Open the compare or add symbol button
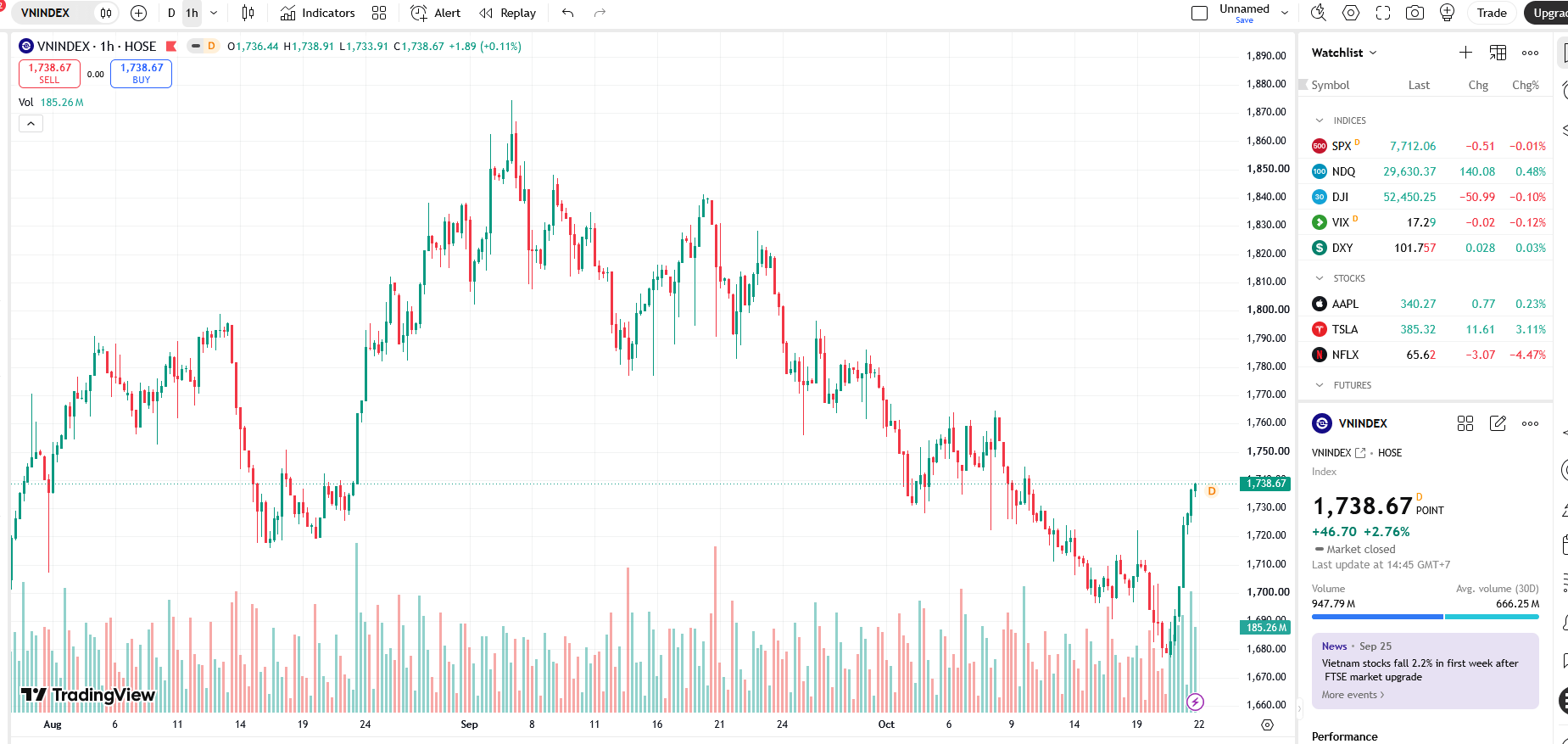This screenshot has height=744, width=1568. 139,13
